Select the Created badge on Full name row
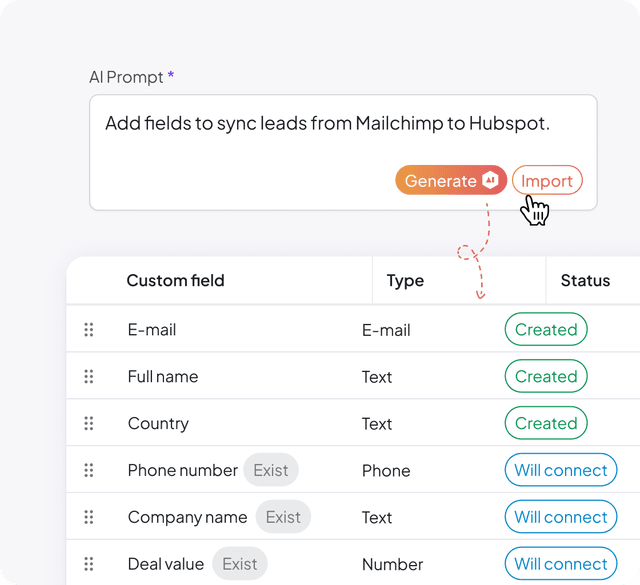Image resolution: width=640 pixels, height=585 pixels. [x=546, y=377]
